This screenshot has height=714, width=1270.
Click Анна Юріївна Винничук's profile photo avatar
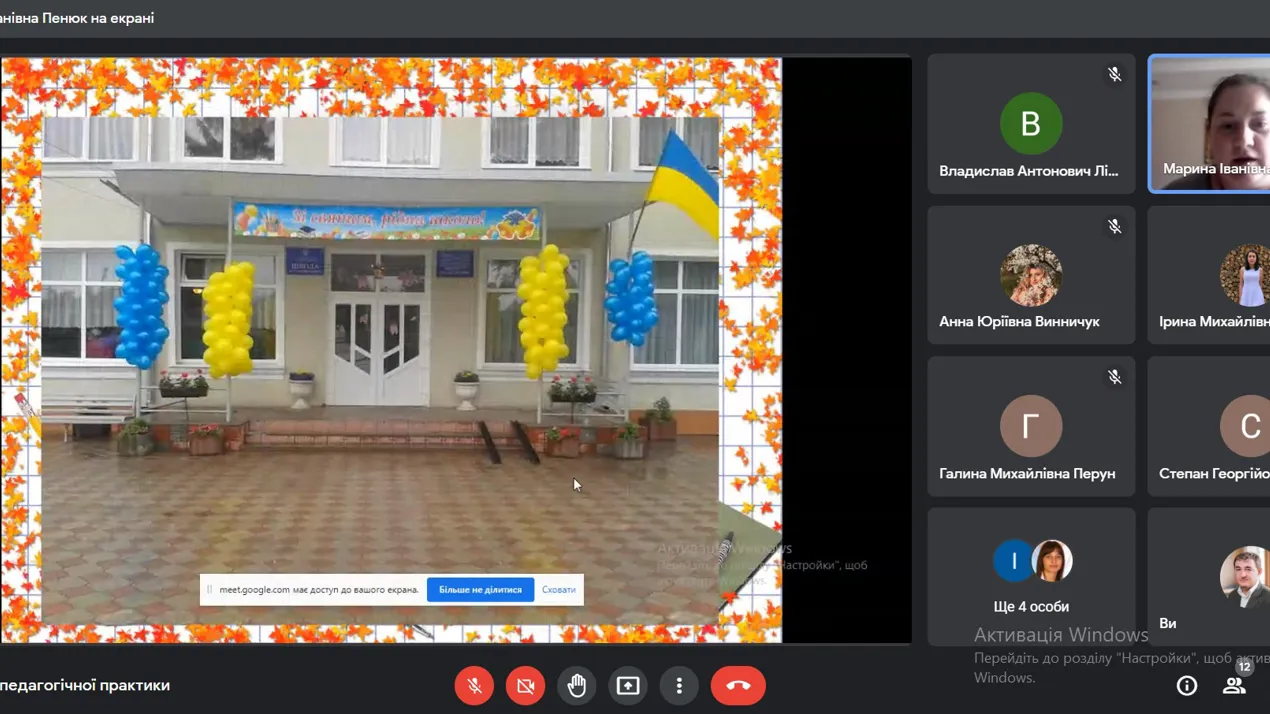tap(1031, 275)
